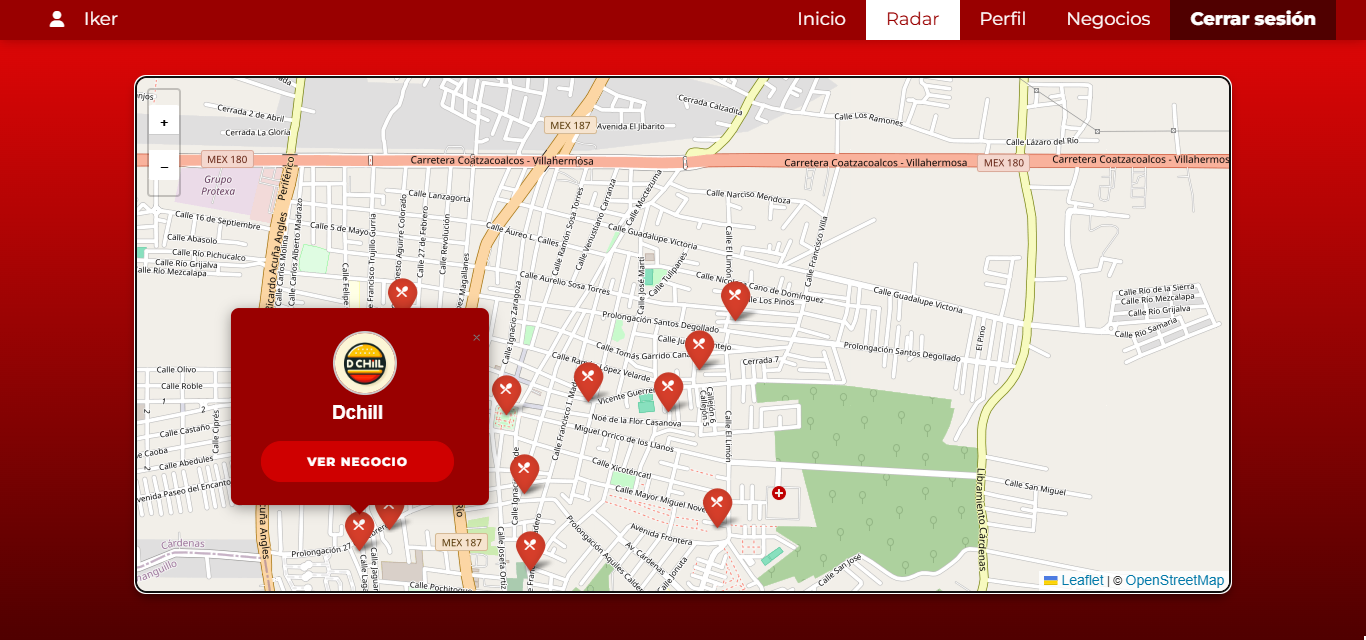
Task: Click the Dchill logo in the popup
Action: tap(365, 363)
